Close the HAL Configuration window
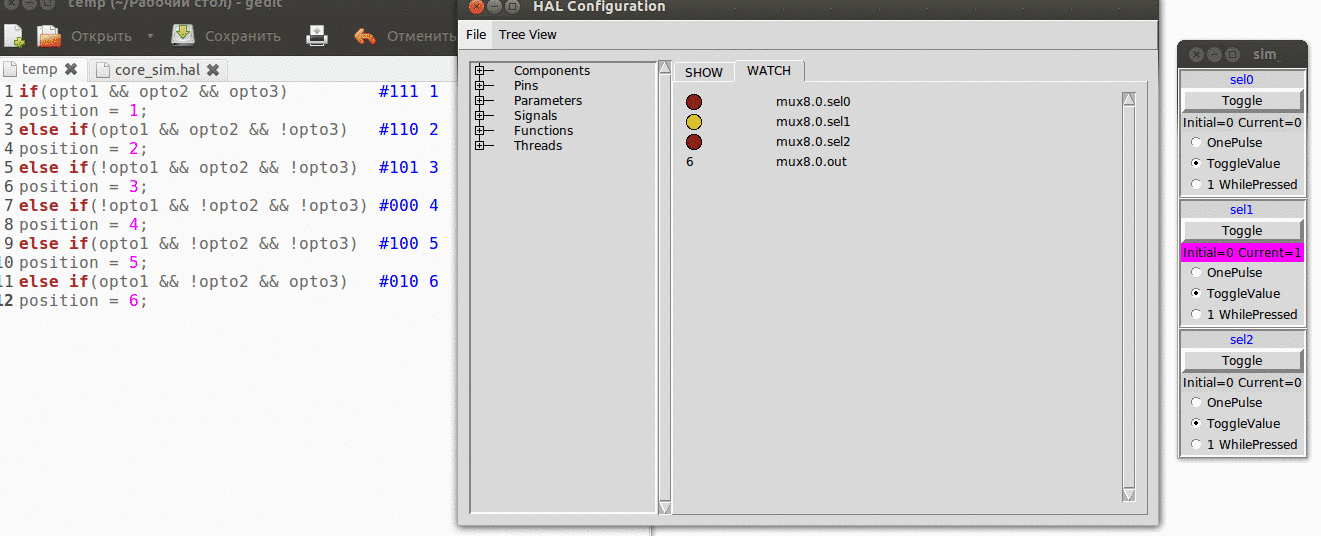 coord(476,7)
